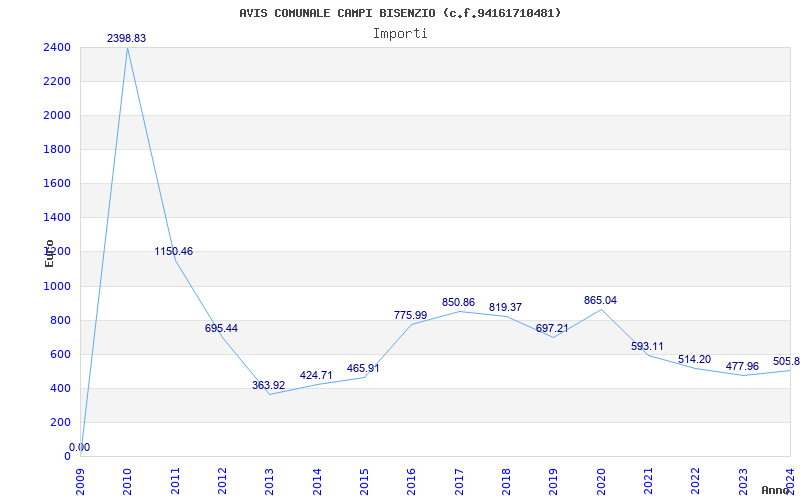Select the 800 y-axis tick label
Image resolution: width=800 pixels, height=500 pixels.
tap(60, 321)
